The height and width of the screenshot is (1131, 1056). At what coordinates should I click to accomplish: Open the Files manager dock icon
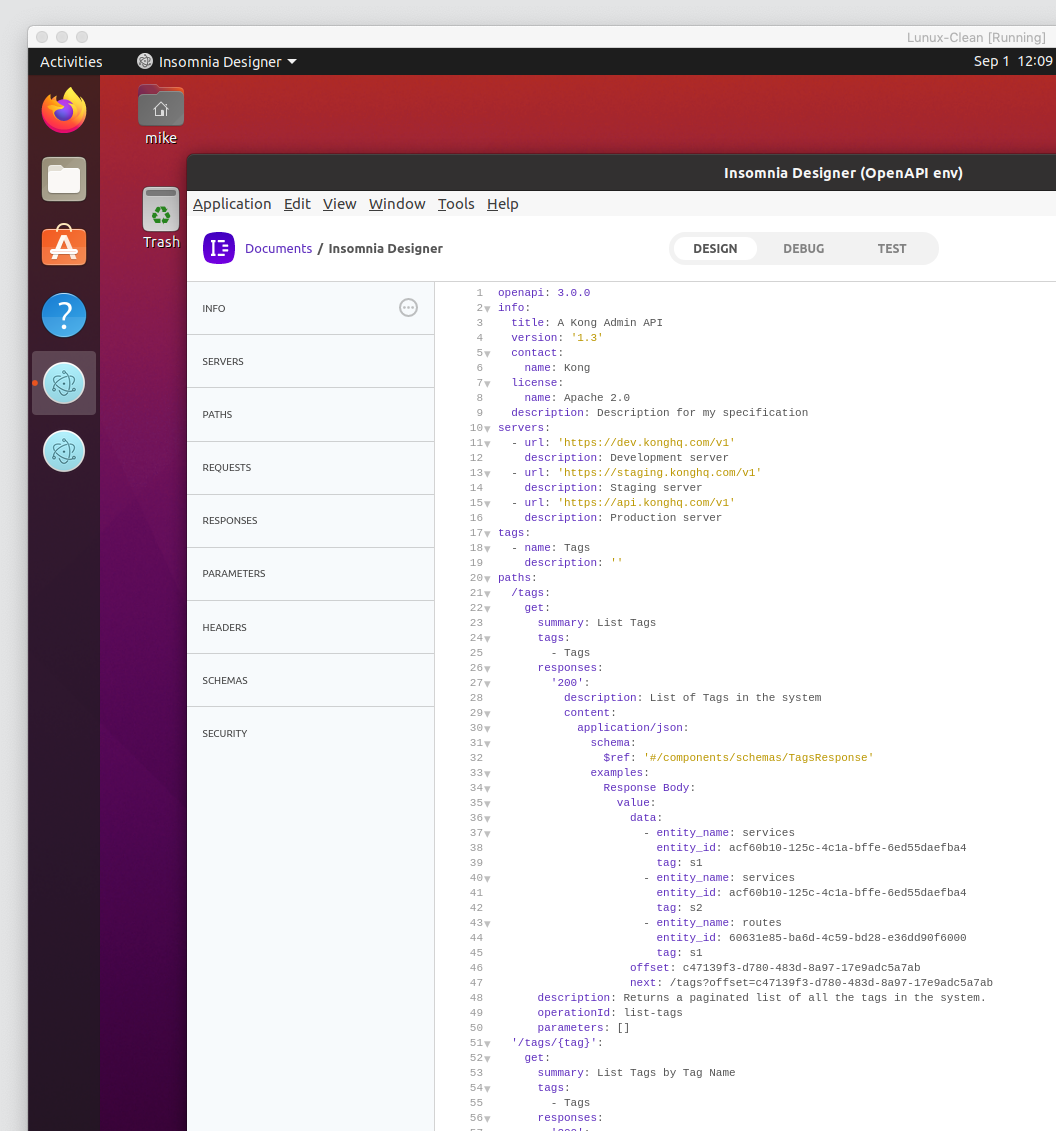[63, 179]
